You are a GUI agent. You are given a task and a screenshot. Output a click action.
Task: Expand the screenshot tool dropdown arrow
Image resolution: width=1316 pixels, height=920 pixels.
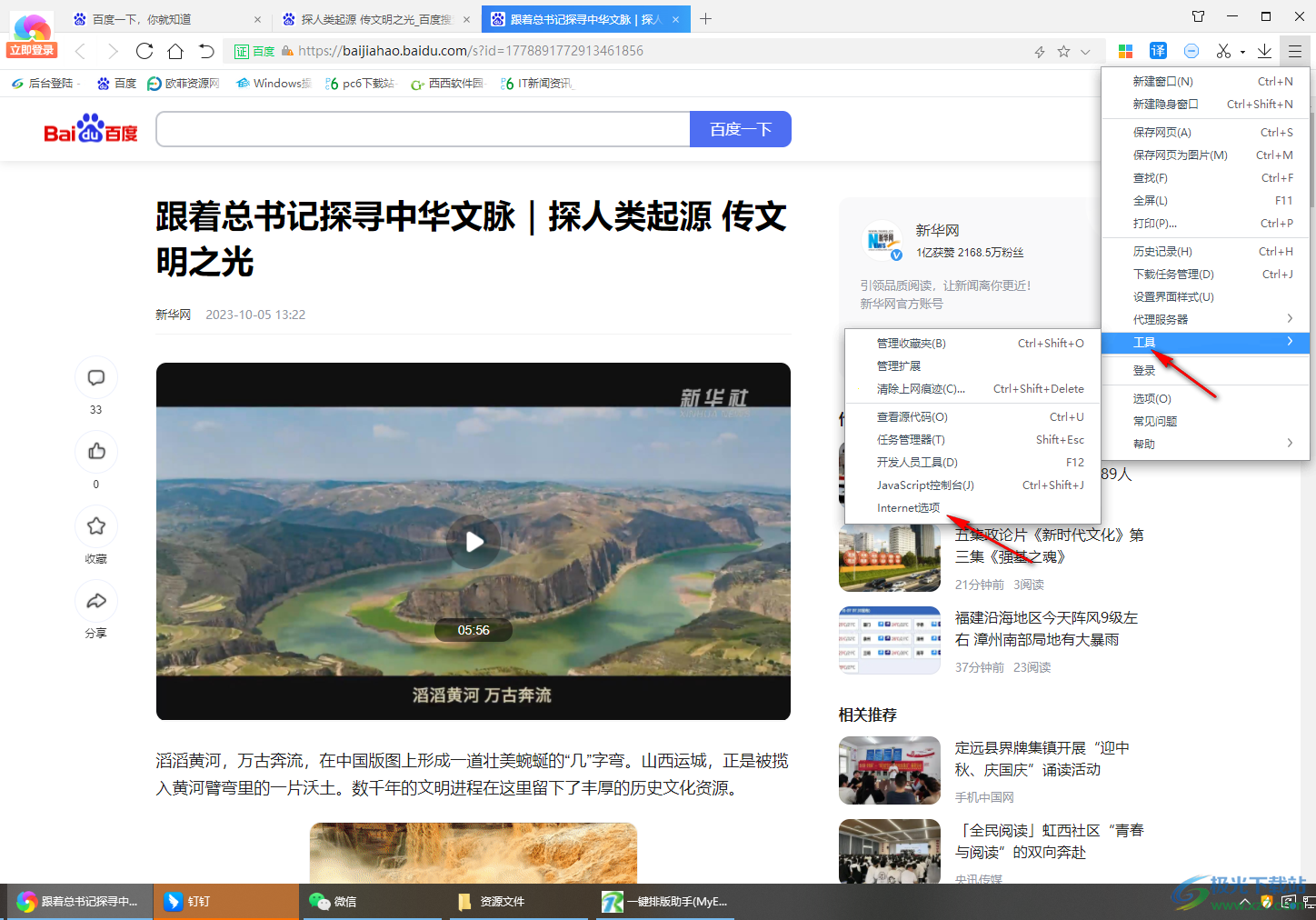pyautogui.click(x=1242, y=52)
